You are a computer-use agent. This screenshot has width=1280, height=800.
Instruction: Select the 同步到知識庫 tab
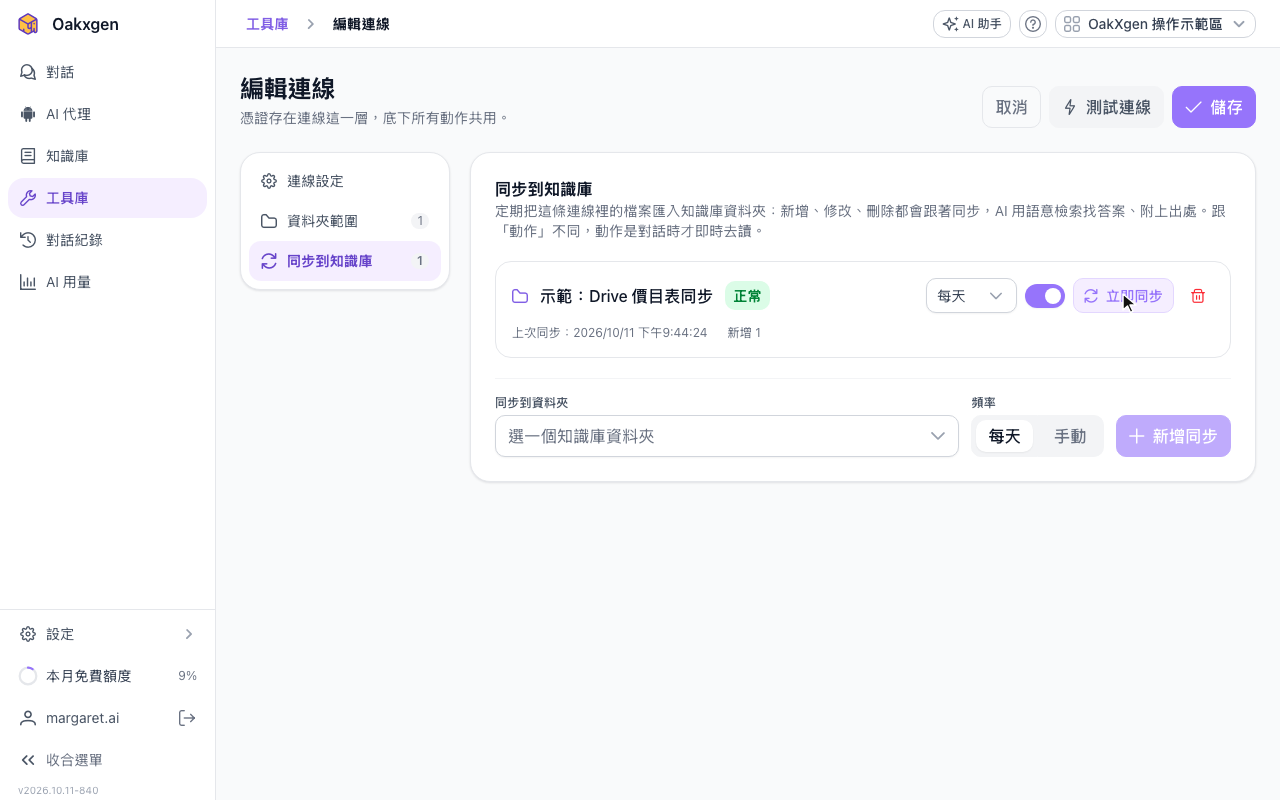click(345, 261)
